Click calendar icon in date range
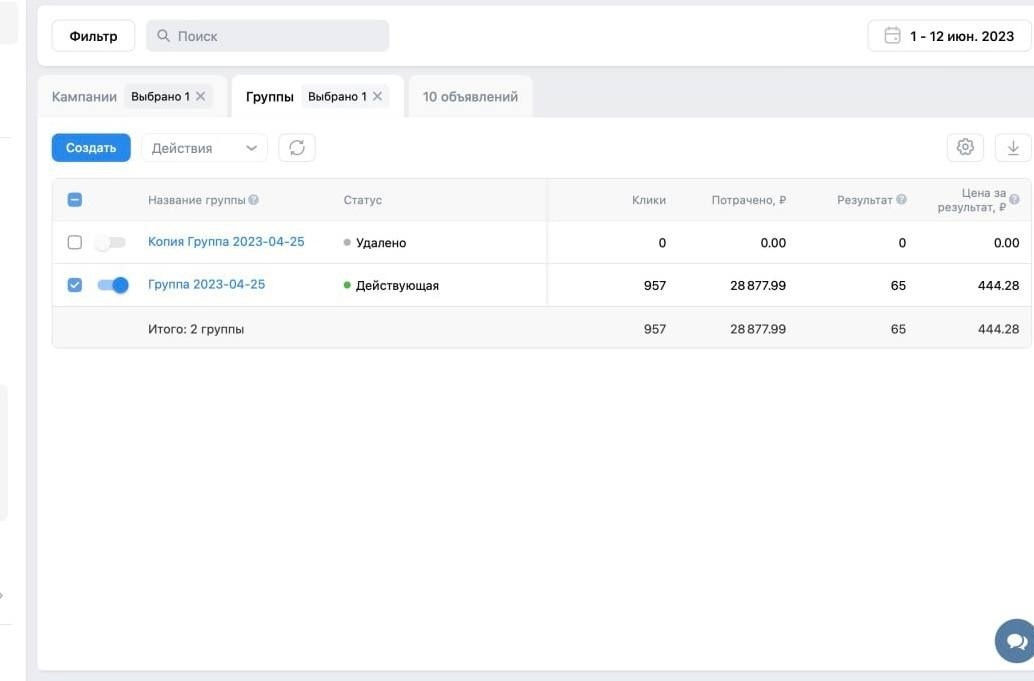Viewport: 1034px width, 681px height. coord(892,36)
